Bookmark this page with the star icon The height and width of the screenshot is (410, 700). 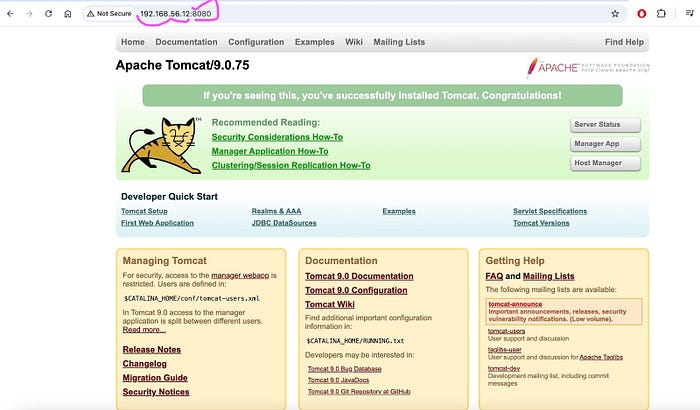pyautogui.click(x=615, y=14)
